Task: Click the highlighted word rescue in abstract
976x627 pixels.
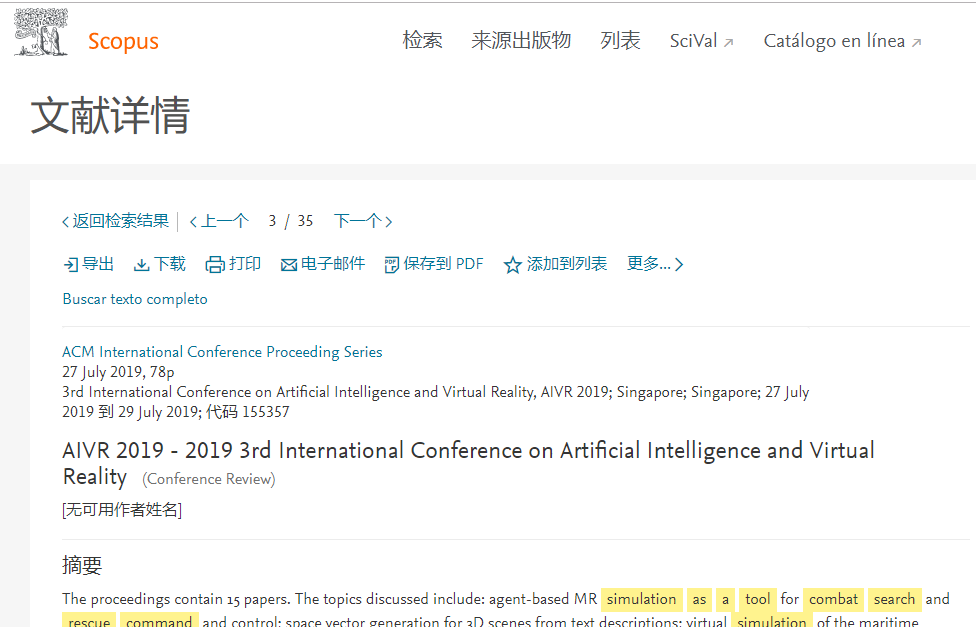Action: 89,620
